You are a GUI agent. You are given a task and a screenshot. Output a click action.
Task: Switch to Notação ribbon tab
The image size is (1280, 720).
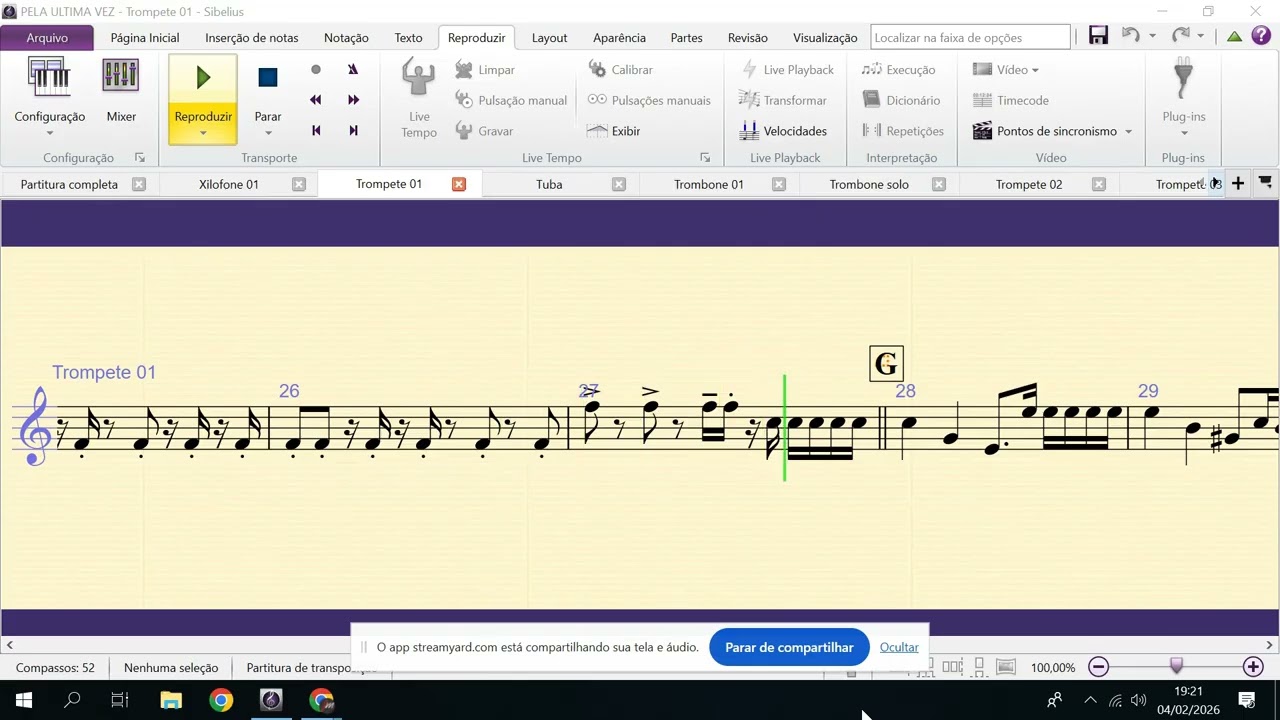point(346,38)
